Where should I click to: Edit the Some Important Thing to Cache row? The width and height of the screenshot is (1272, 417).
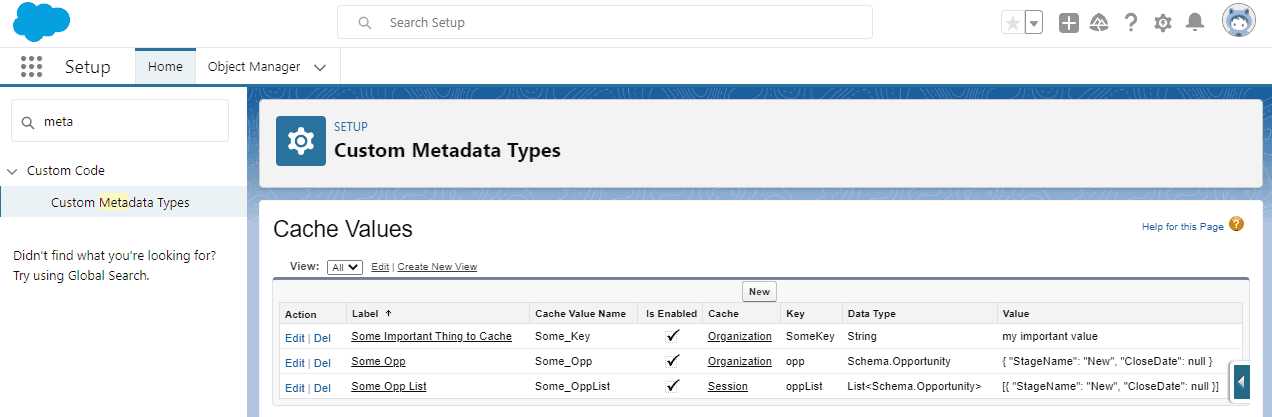tap(294, 338)
